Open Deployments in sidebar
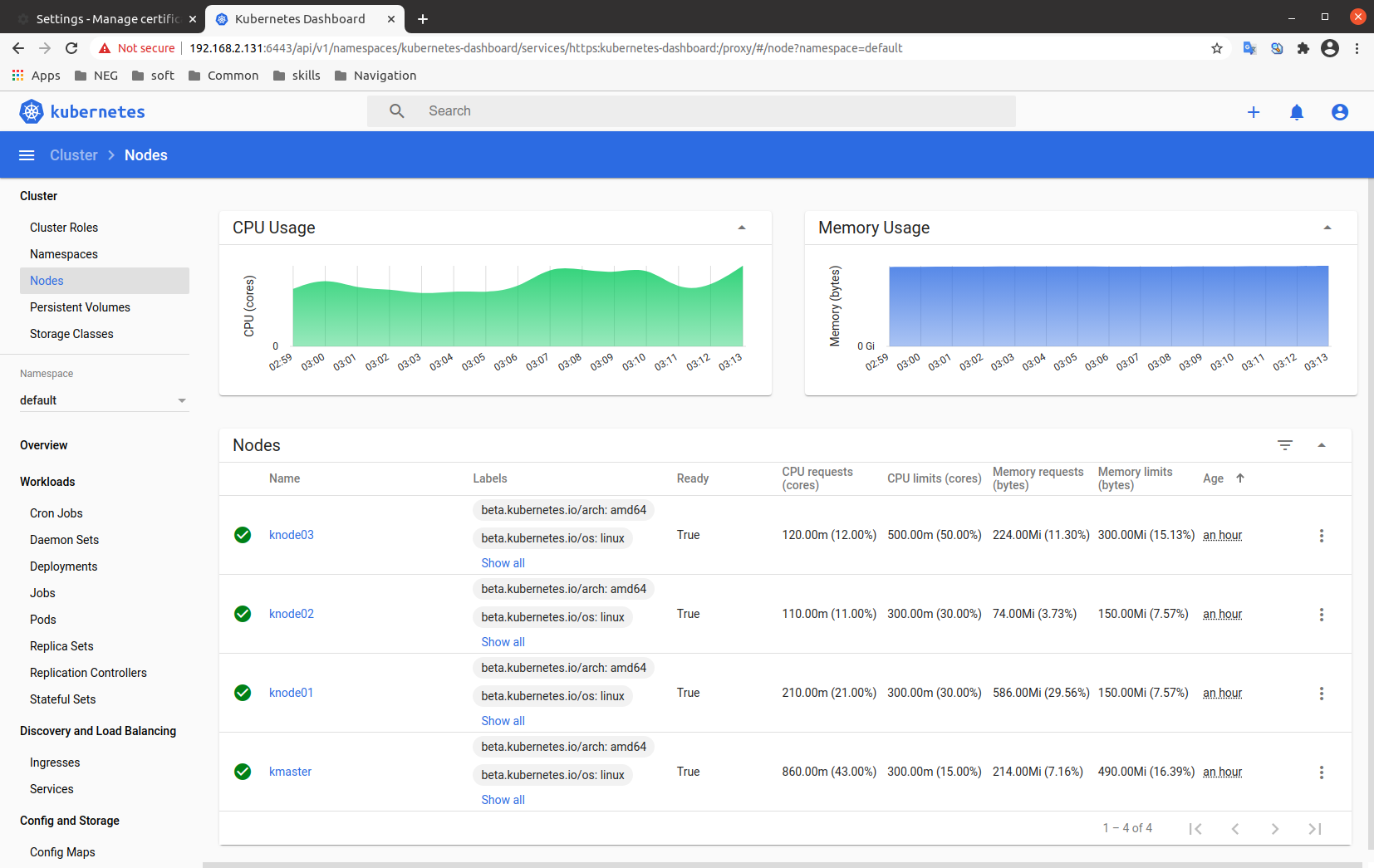 pyautogui.click(x=63, y=566)
